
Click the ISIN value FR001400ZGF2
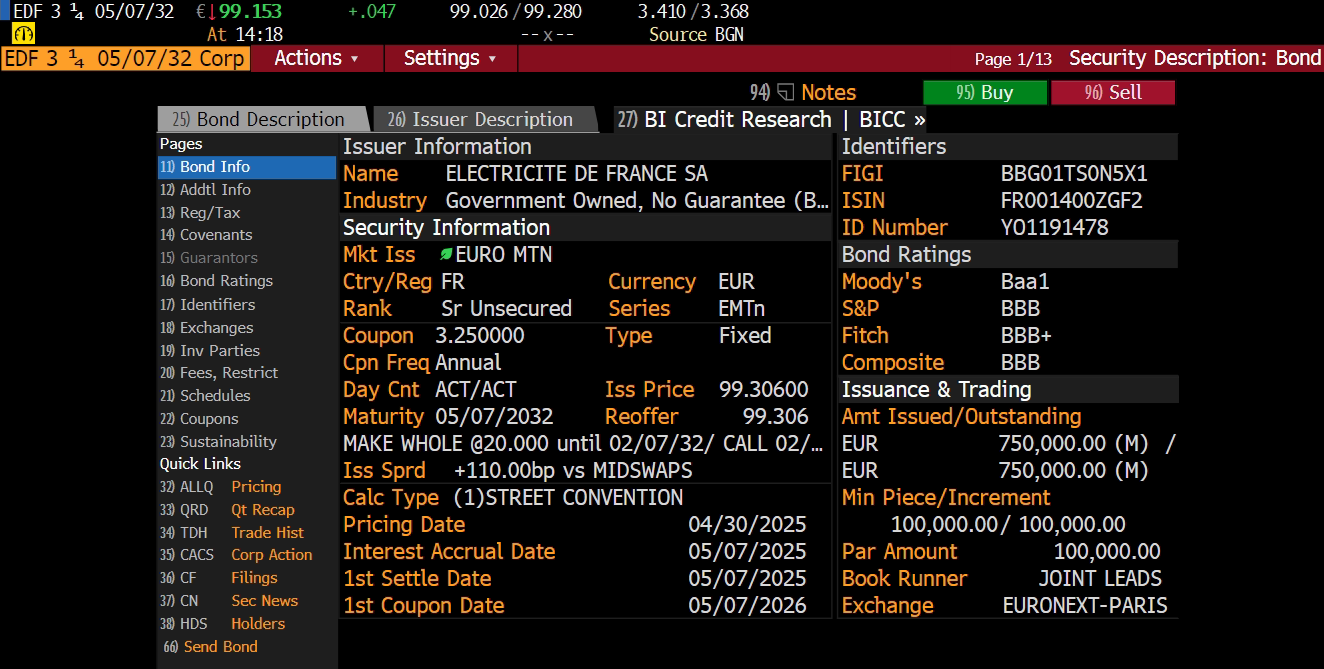[x=1071, y=201]
